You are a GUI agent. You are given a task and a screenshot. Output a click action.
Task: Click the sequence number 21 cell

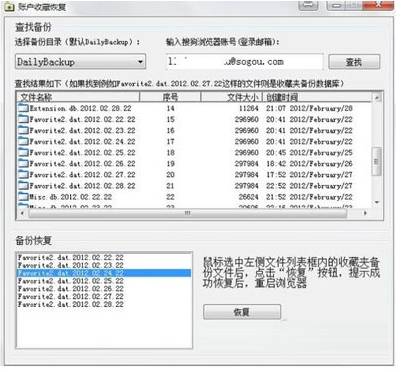tap(170, 186)
